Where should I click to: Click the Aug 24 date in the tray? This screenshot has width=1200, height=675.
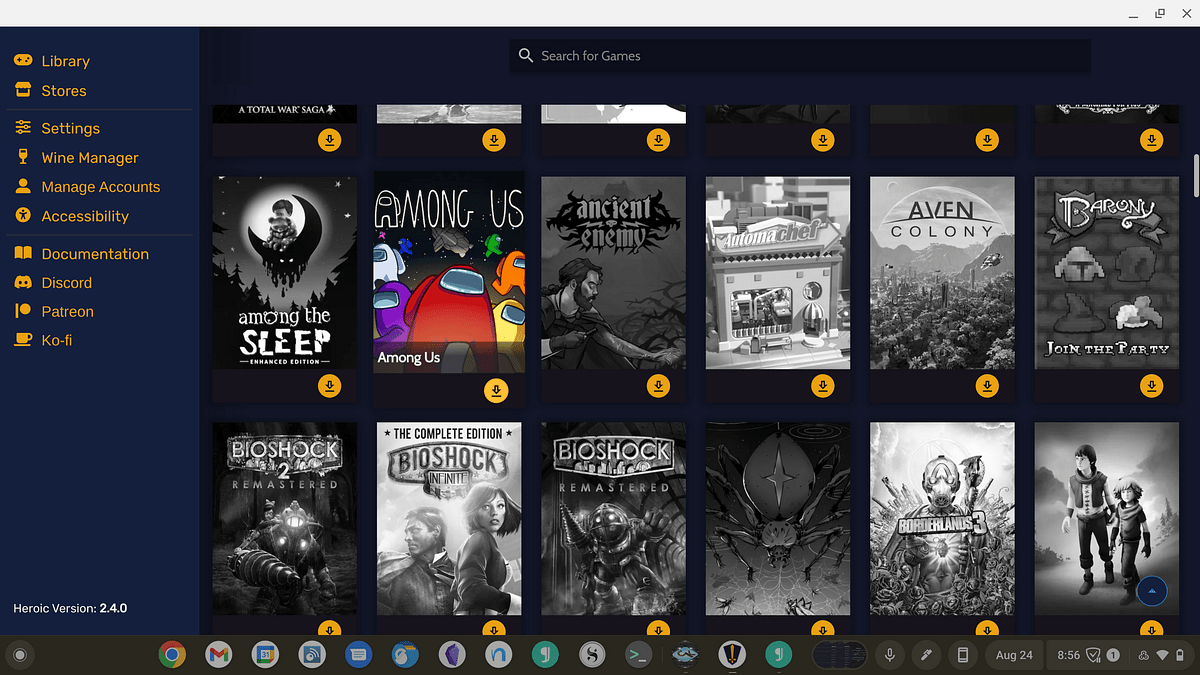[x=1013, y=655]
